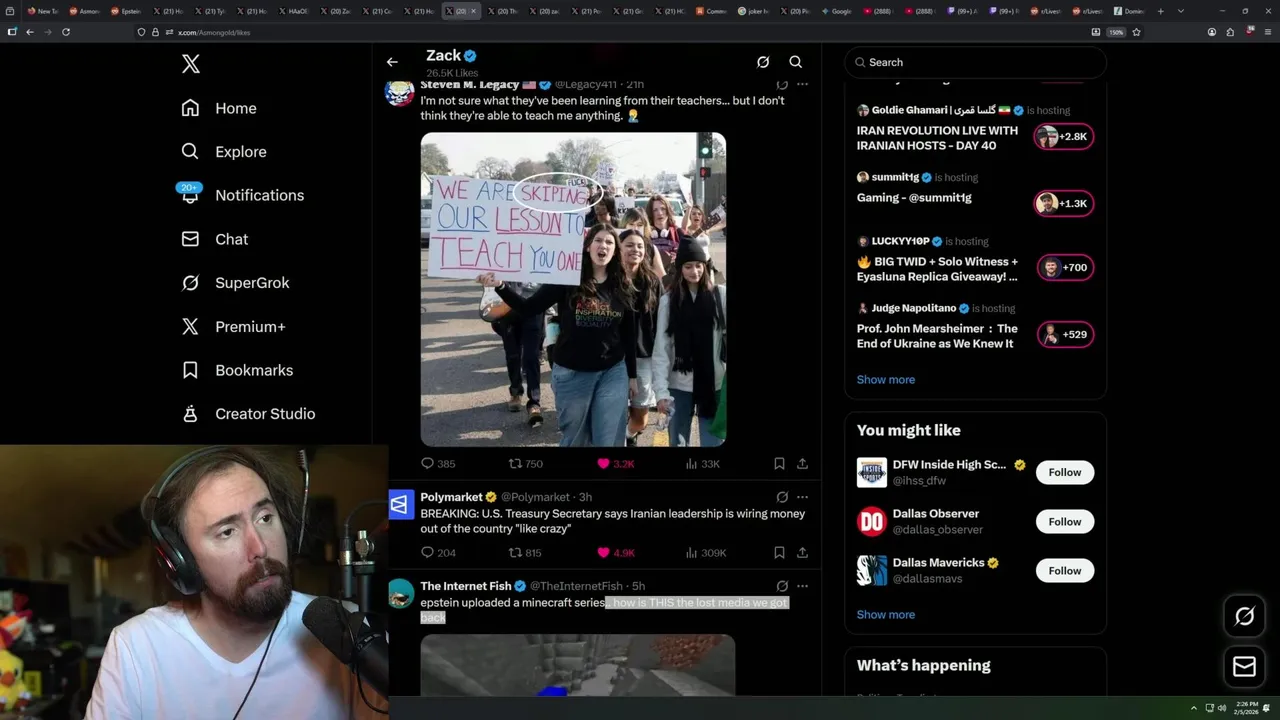Click Polymarket's profile avatar
1280x720 pixels.
pyautogui.click(x=400, y=504)
